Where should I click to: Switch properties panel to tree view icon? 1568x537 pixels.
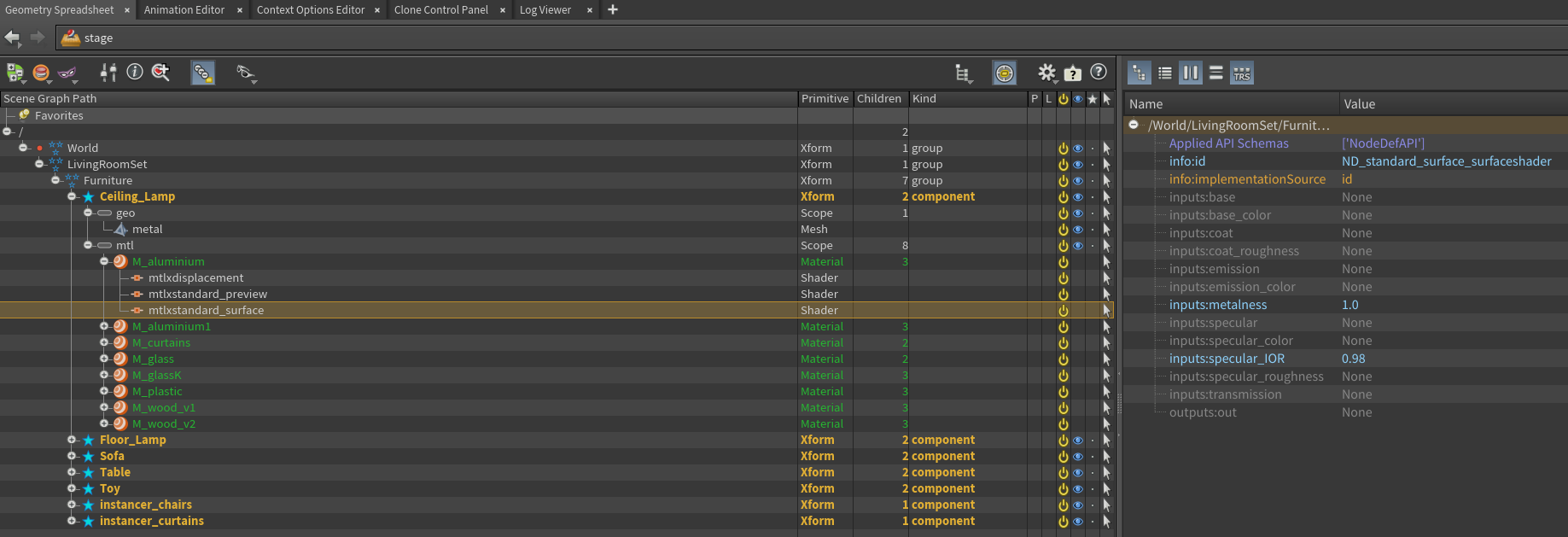[1140, 73]
